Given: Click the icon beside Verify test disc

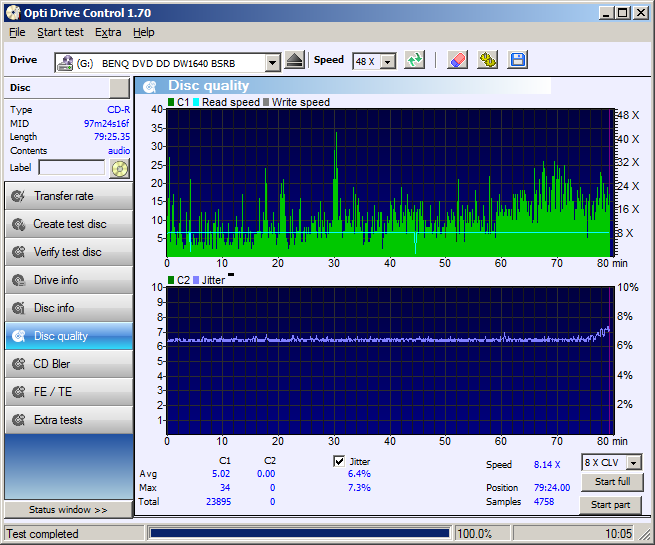Looking at the screenshot, I should coord(18,252).
